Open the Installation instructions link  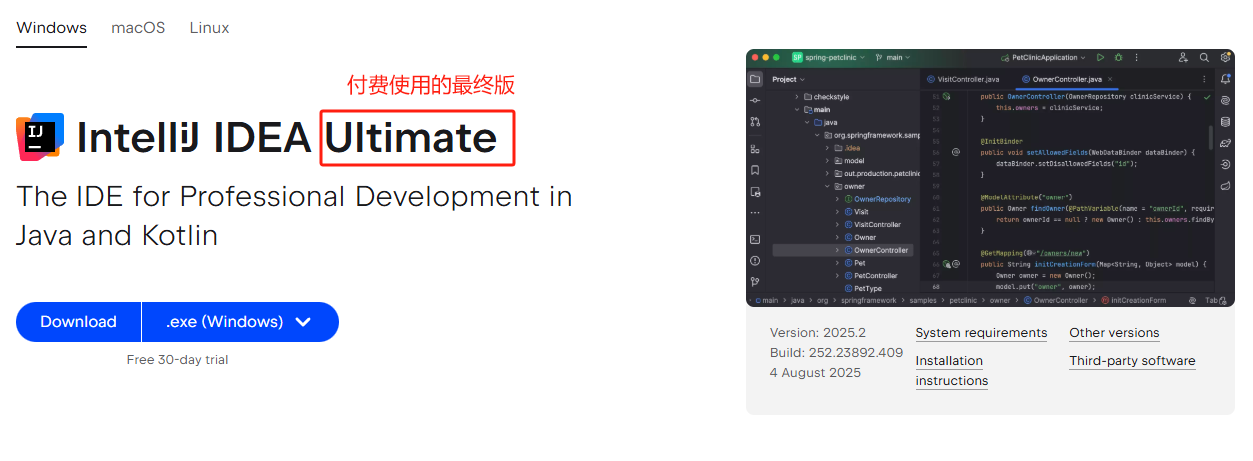pyautogui.click(x=952, y=371)
